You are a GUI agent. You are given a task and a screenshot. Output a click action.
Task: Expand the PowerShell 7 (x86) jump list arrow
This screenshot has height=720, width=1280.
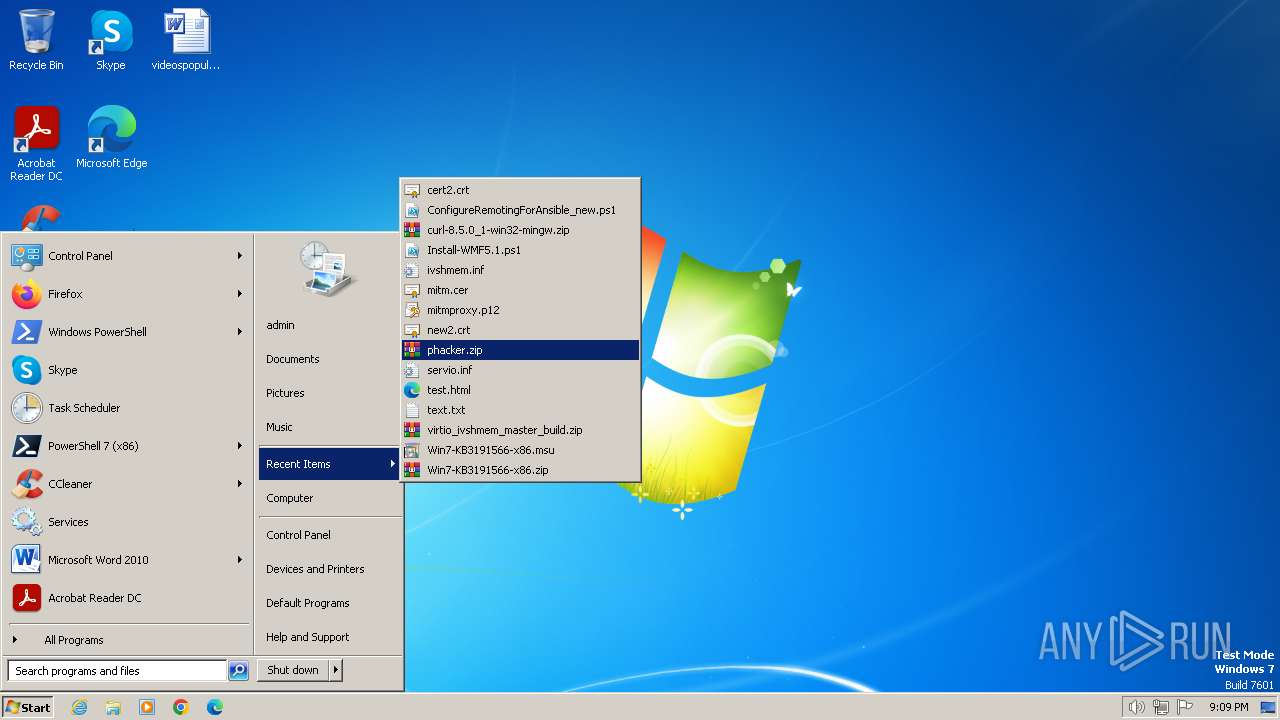click(x=240, y=446)
